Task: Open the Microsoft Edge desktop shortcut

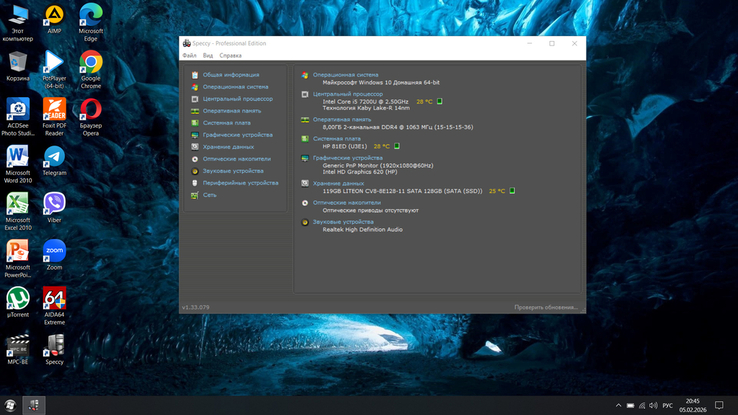Action: tap(91, 22)
